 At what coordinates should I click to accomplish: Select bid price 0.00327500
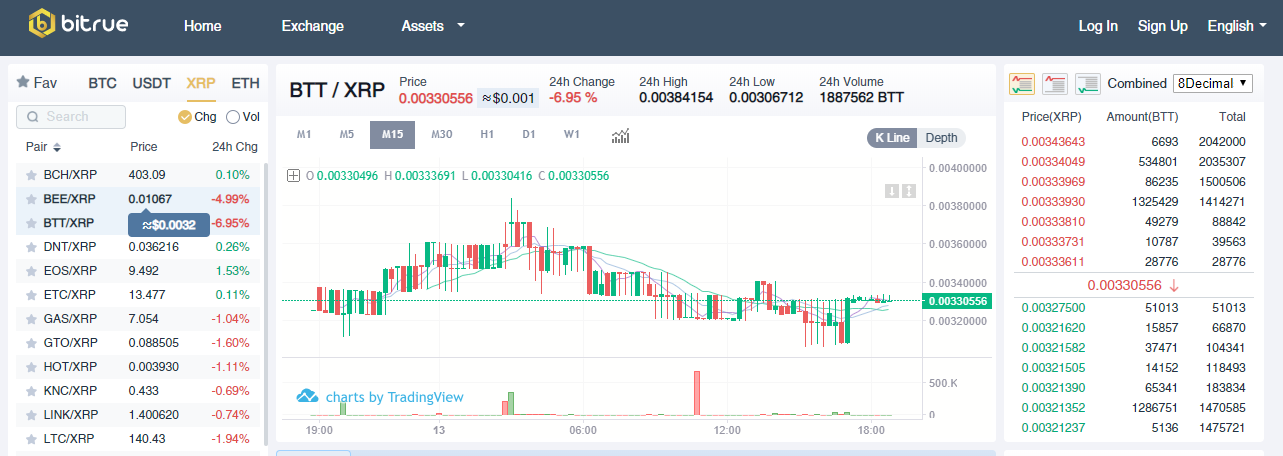[1053, 307]
